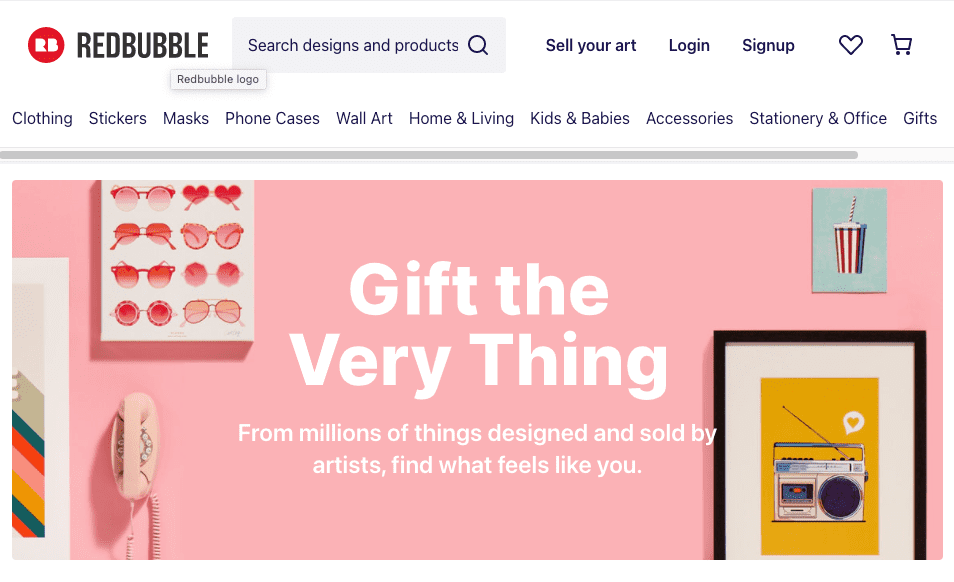Open the Gifts category
Viewport: 954px width, 582px height.
click(x=920, y=118)
